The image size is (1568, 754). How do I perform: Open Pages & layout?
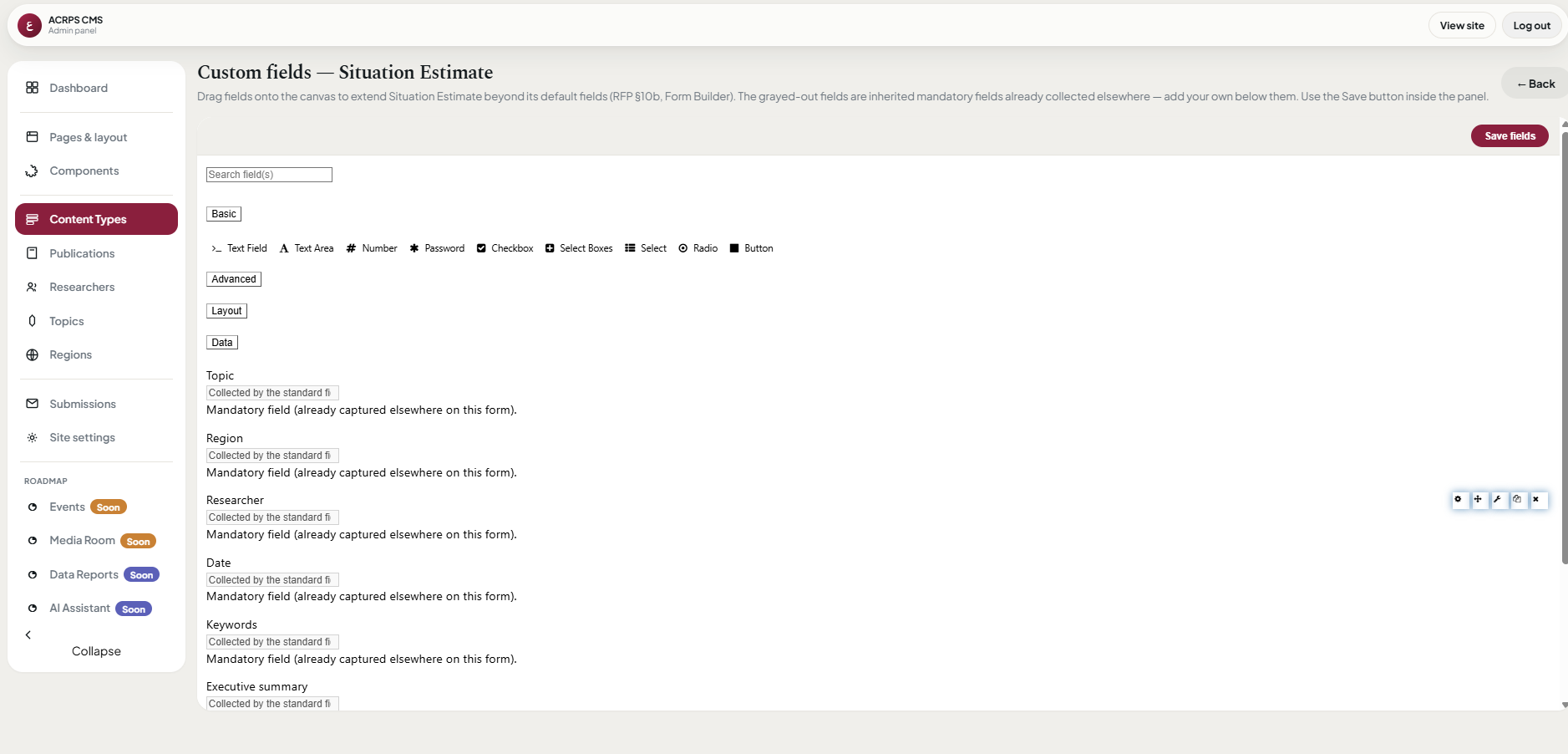click(96, 137)
